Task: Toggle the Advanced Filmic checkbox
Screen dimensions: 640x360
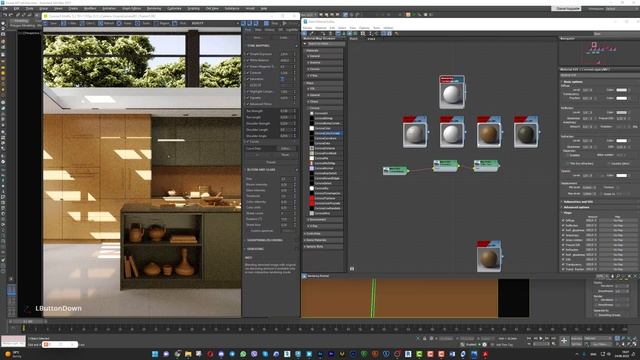Action: tap(248, 104)
